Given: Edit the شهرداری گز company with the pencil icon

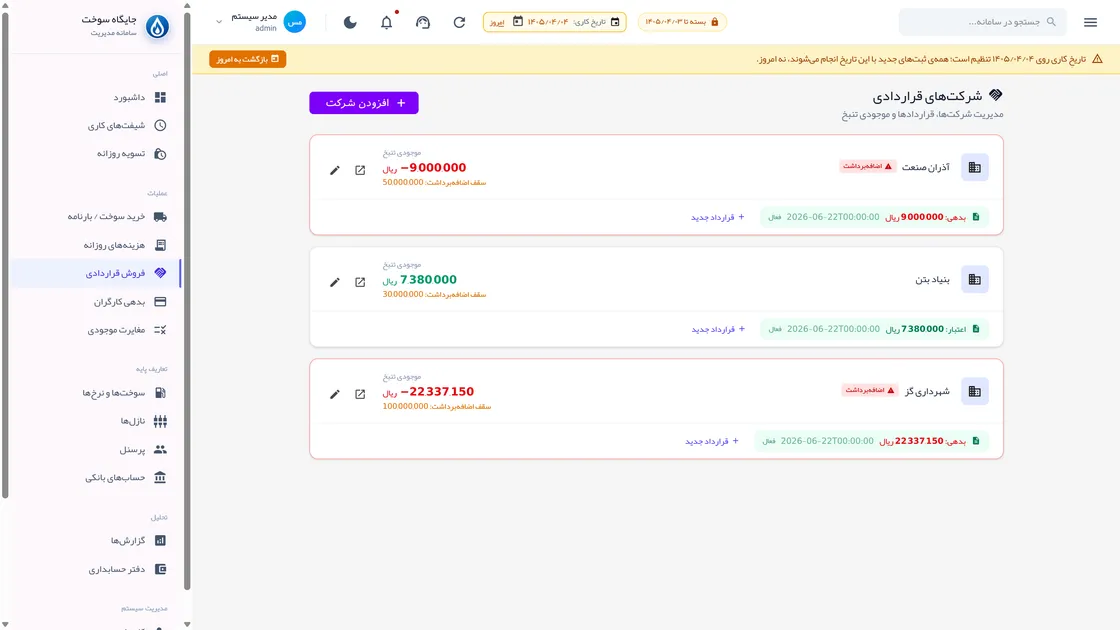Looking at the screenshot, I should [x=334, y=394].
